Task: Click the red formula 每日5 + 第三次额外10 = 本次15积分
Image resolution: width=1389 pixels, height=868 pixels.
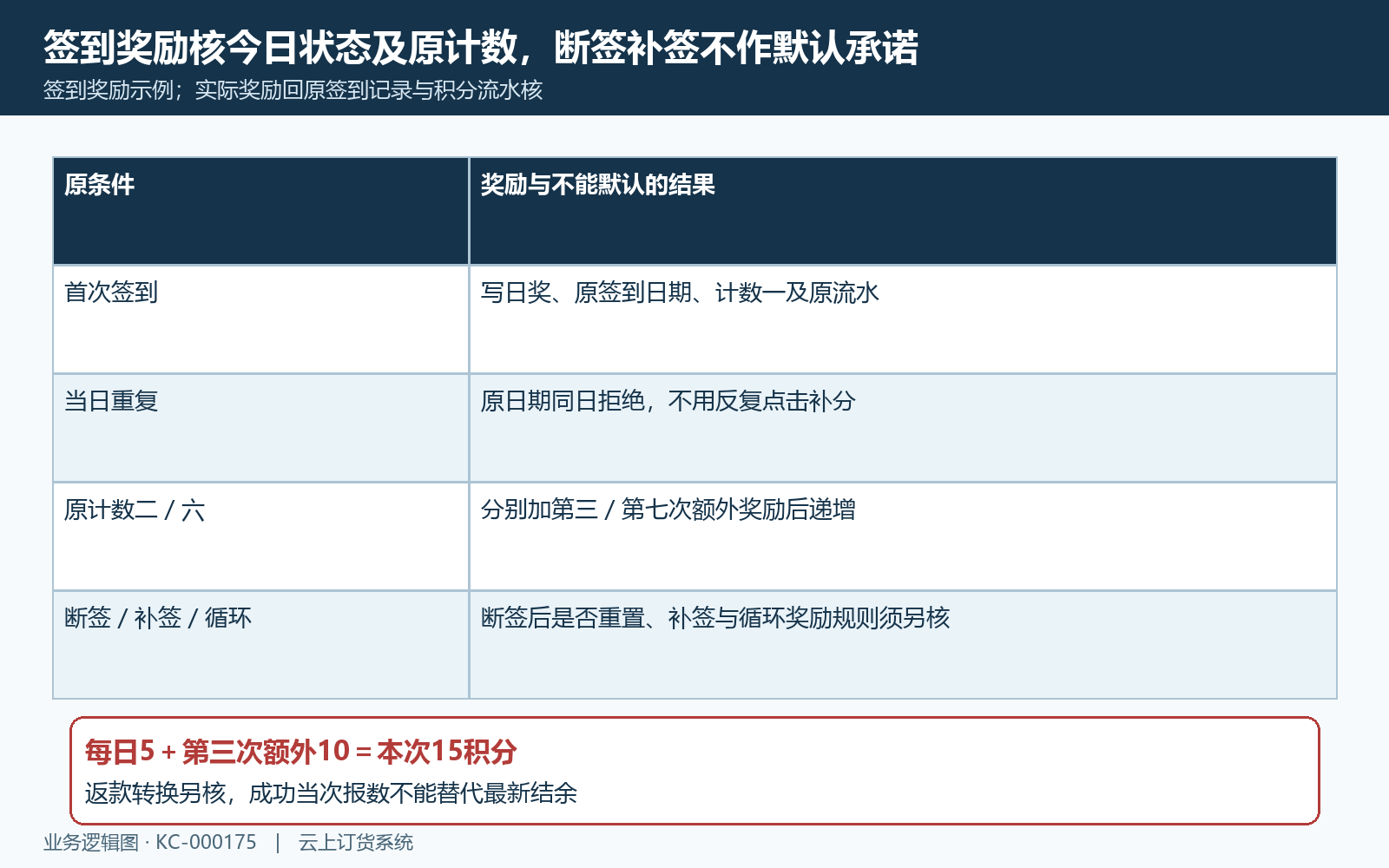Action: pyautogui.click(x=301, y=752)
